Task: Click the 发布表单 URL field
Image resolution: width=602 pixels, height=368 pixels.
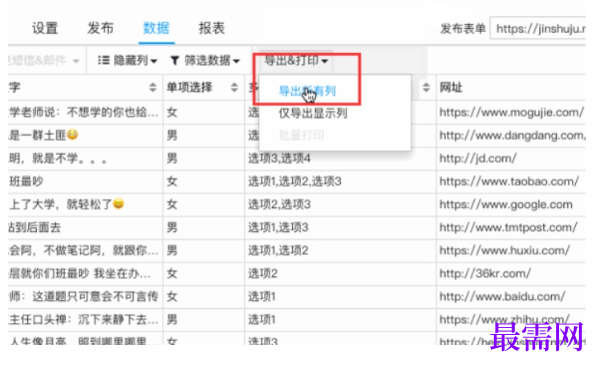Action: coord(538,28)
